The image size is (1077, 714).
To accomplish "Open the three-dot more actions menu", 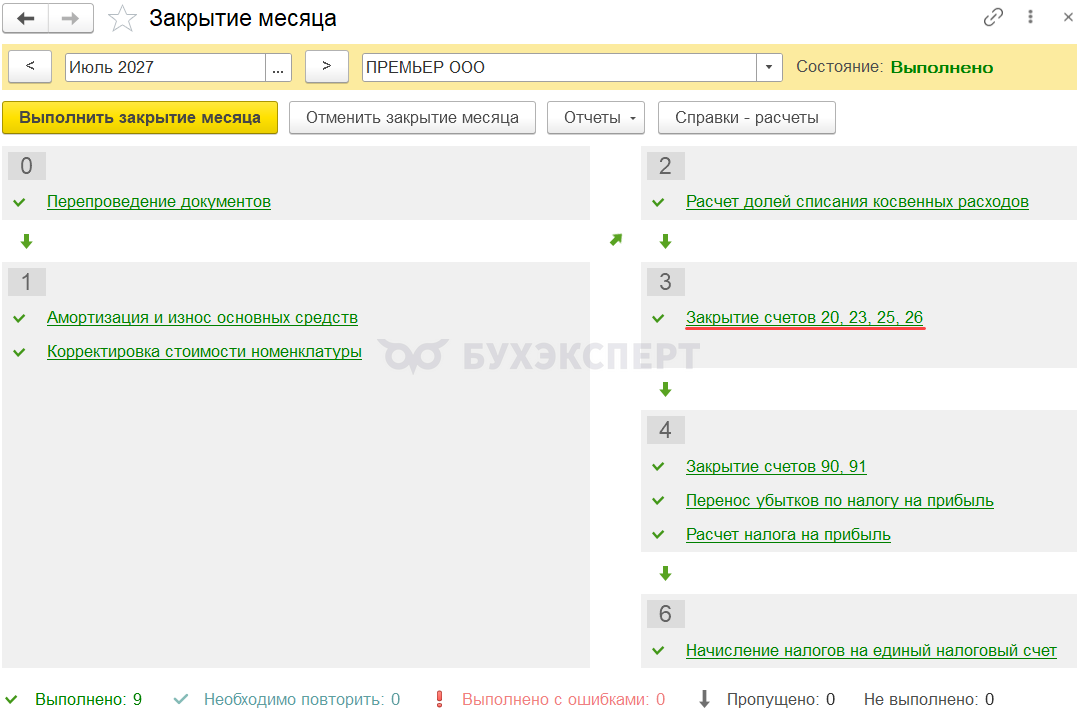I will click(x=1030, y=17).
